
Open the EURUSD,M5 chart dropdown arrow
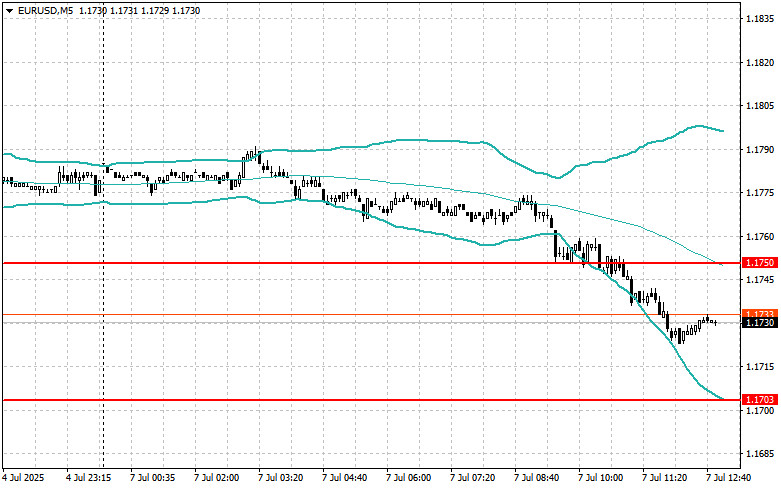click(x=9, y=10)
